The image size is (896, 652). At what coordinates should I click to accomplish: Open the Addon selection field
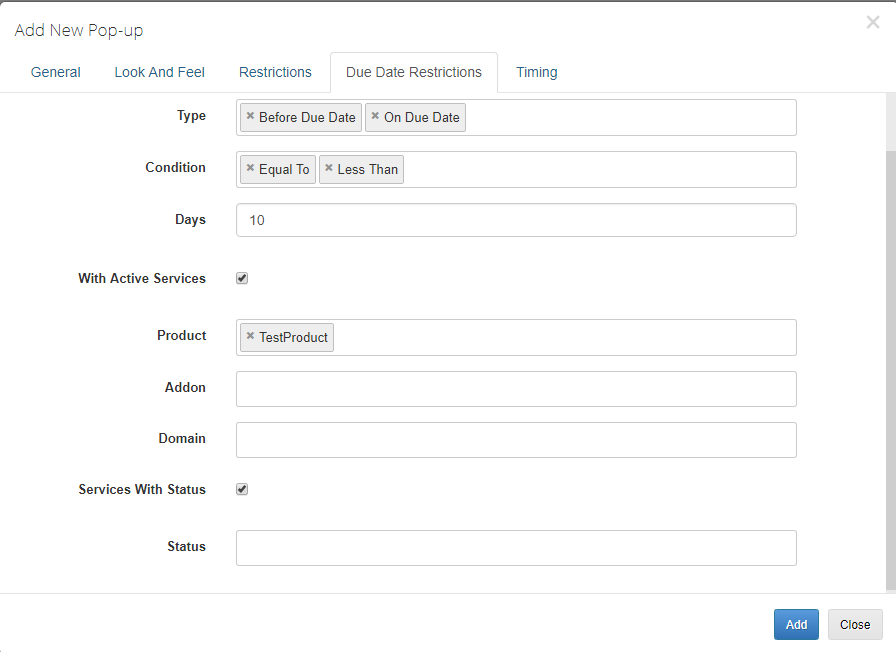pyautogui.click(x=516, y=389)
